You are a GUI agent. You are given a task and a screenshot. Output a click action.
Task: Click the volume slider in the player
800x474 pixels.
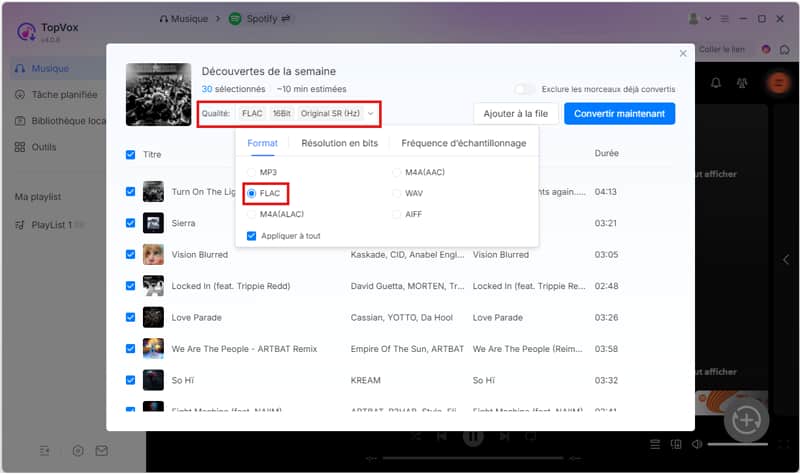[737, 444]
